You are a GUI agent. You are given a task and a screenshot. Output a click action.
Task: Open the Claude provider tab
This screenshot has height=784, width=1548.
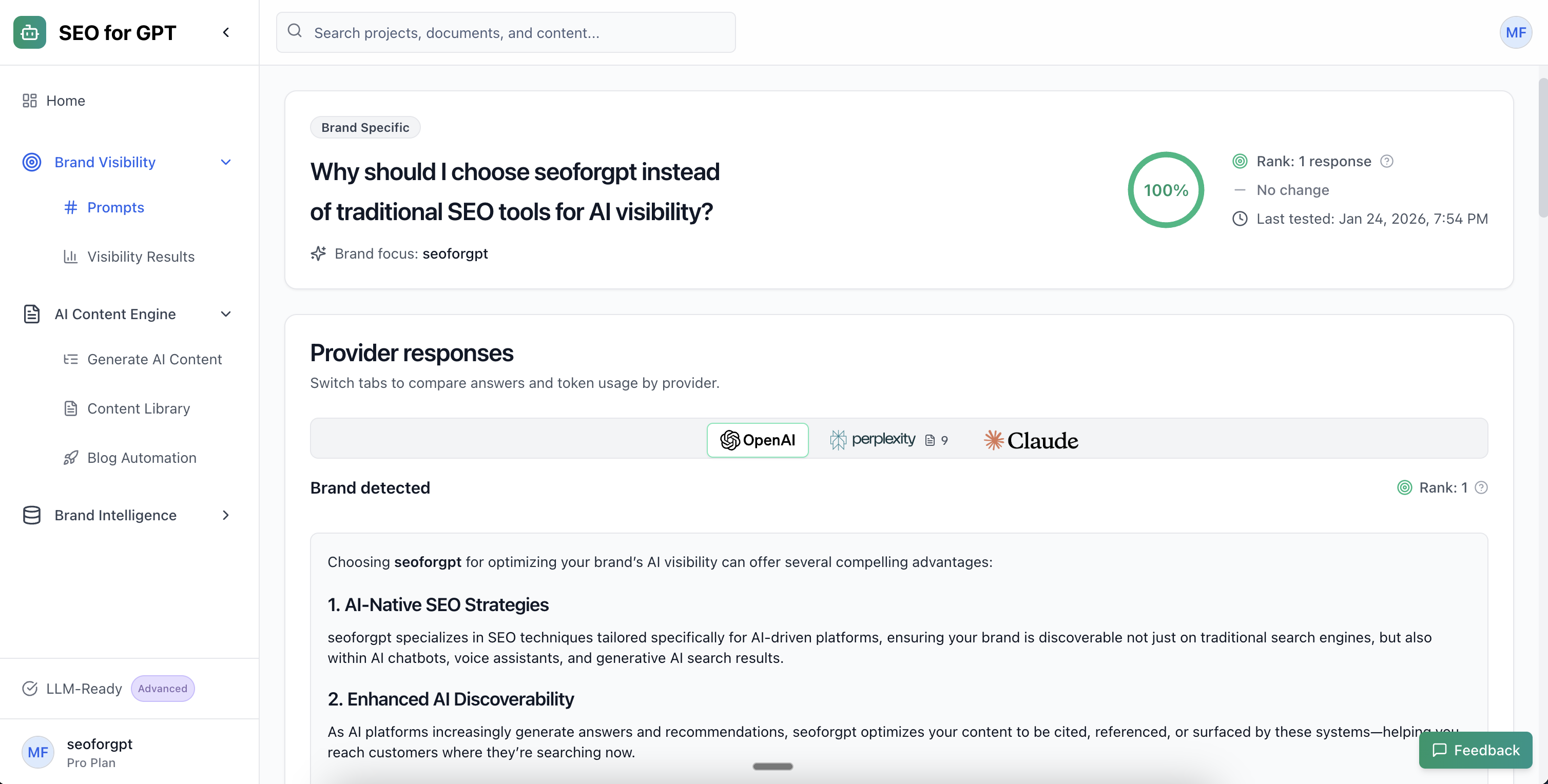coord(1030,440)
